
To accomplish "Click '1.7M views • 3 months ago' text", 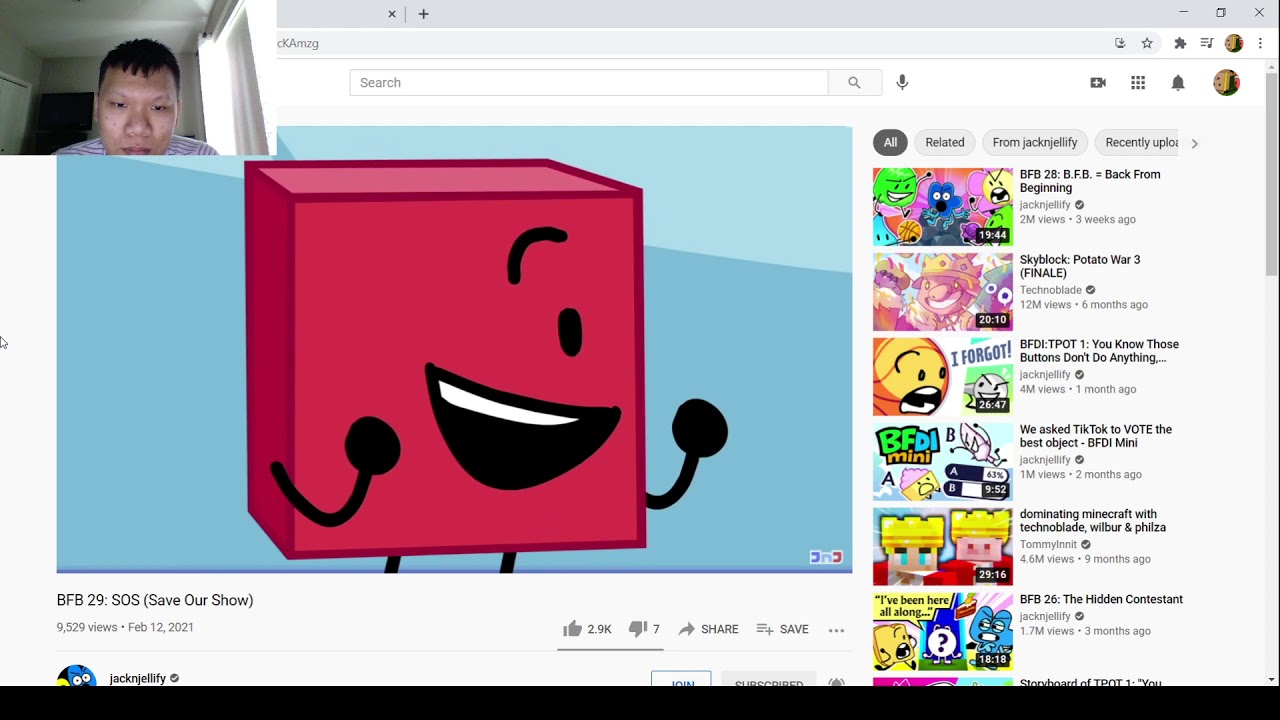I will [1085, 631].
